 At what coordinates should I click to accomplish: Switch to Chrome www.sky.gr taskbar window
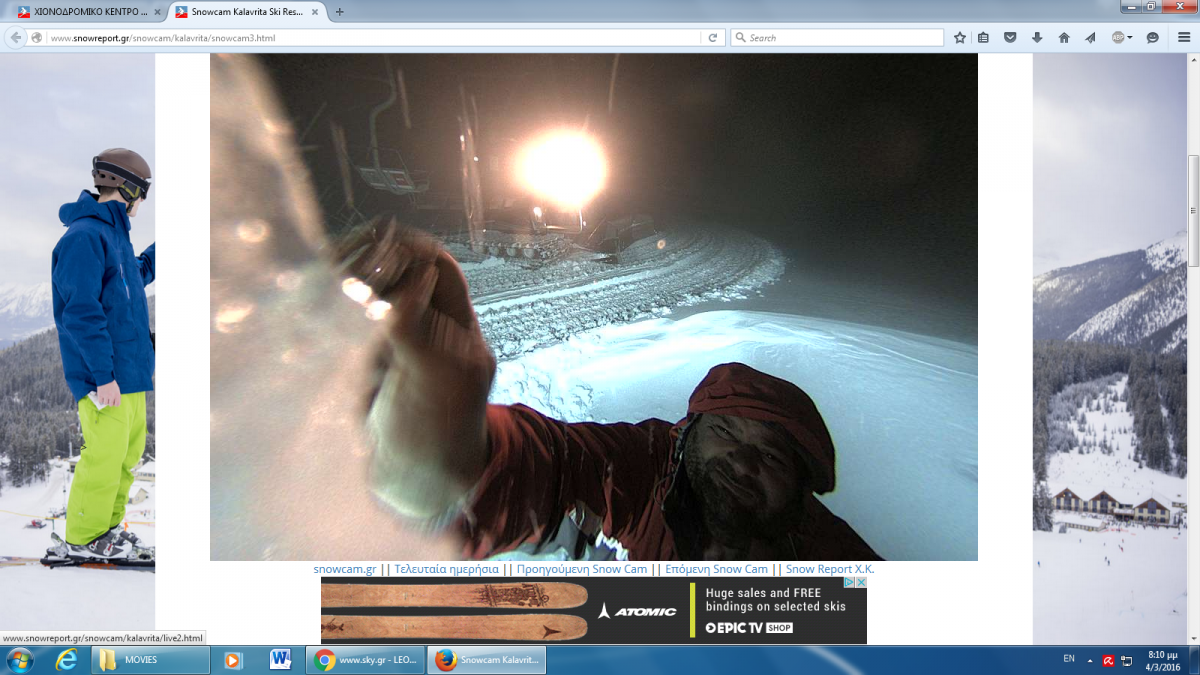(x=367, y=660)
